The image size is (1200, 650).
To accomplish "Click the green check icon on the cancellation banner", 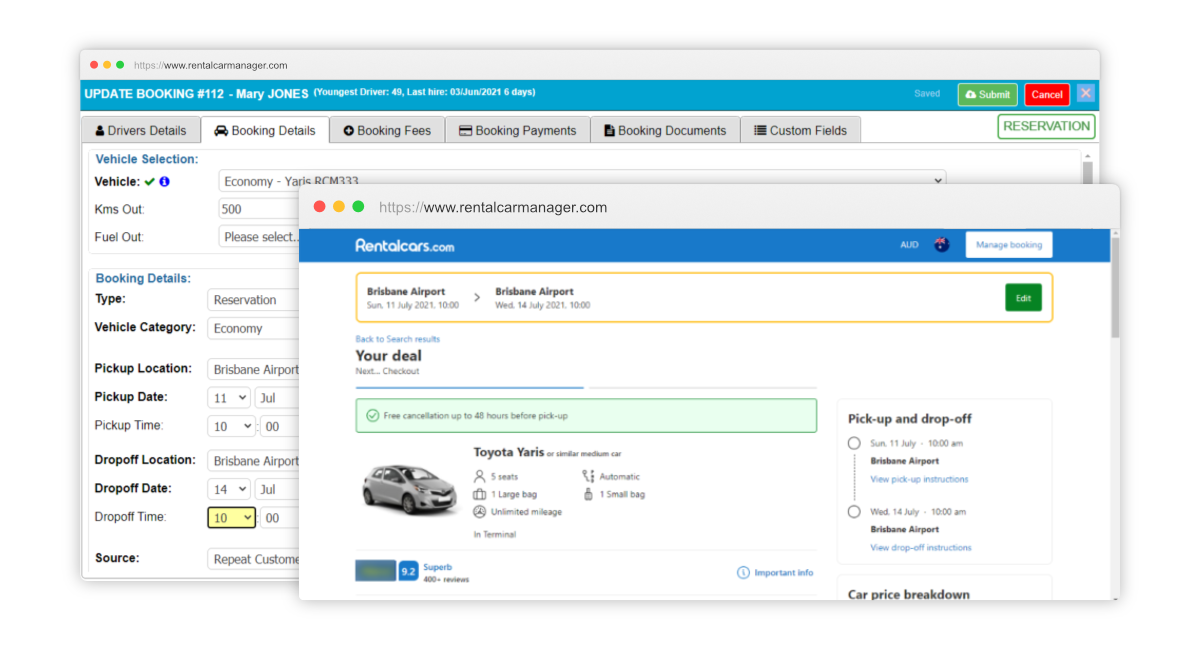I will pyautogui.click(x=370, y=415).
